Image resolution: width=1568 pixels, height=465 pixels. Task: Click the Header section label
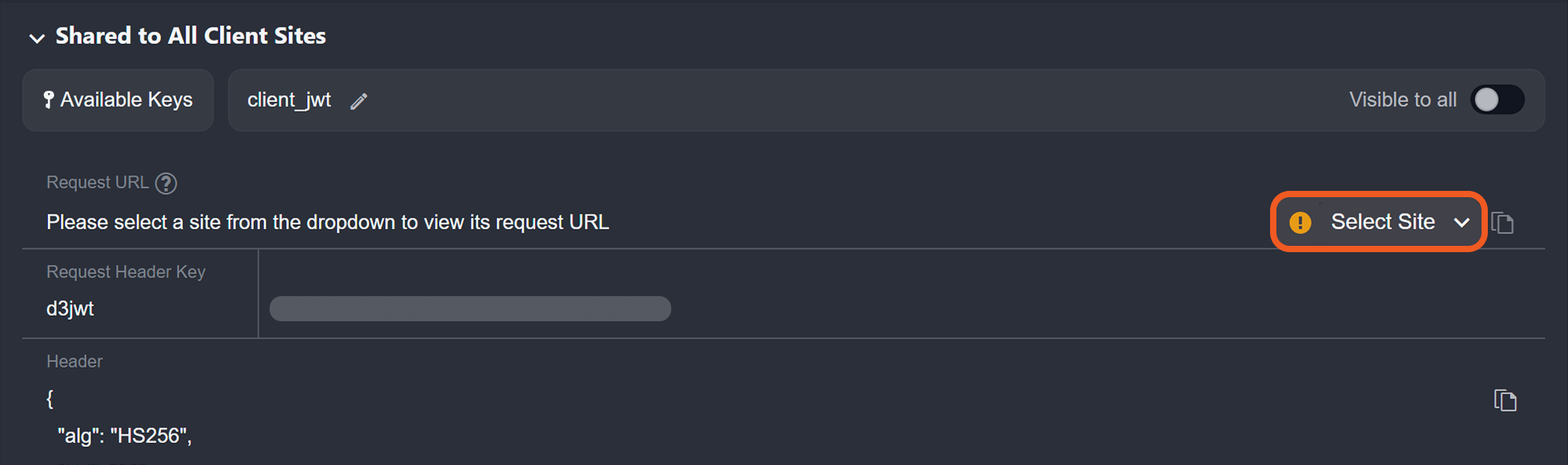(x=75, y=361)
